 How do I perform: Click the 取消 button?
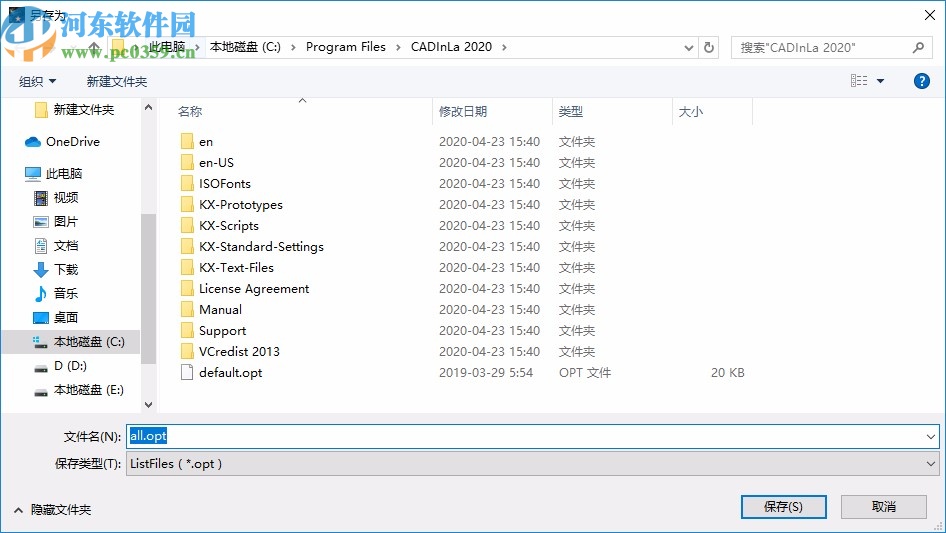point(884,506)
